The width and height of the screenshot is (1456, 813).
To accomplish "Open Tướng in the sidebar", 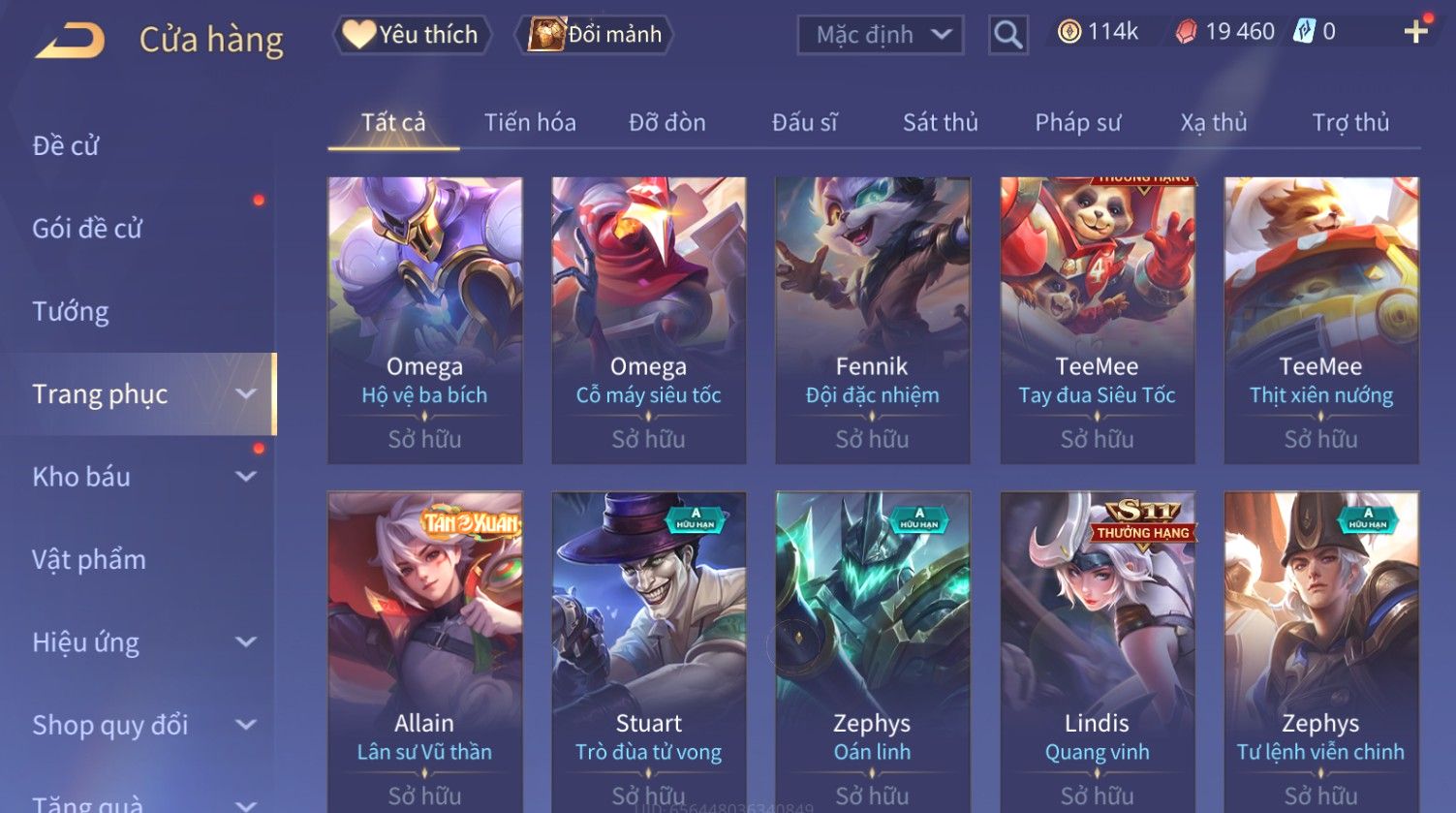I will click(71, 312).
